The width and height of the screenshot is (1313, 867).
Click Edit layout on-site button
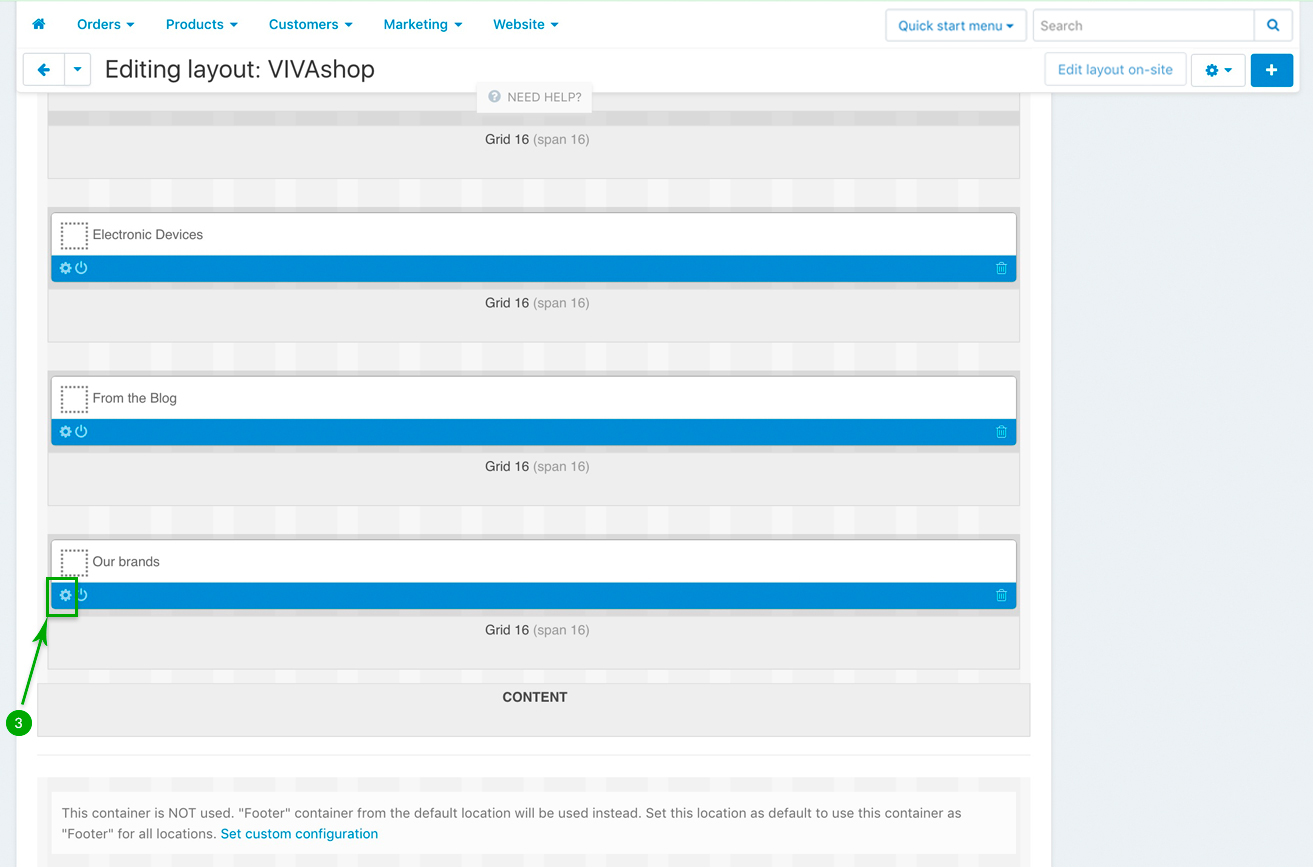click(x=1115, y=70)
